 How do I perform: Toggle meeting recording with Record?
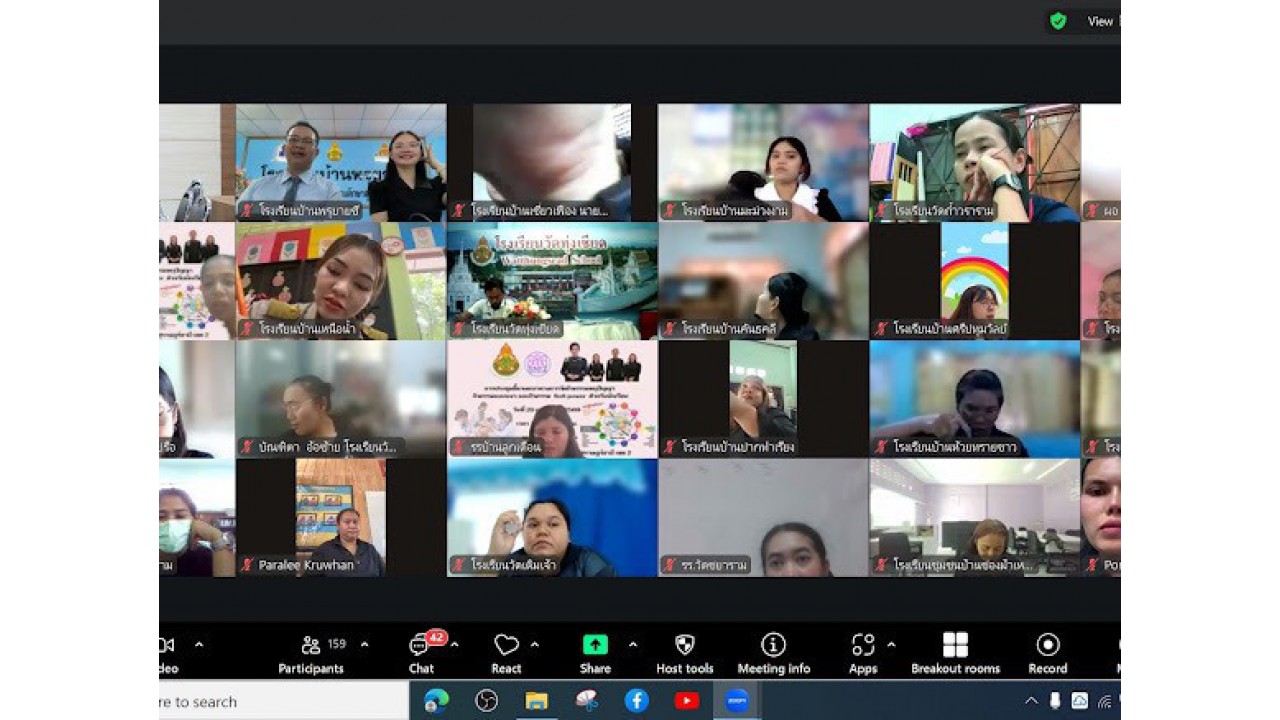coord(1047,652)
